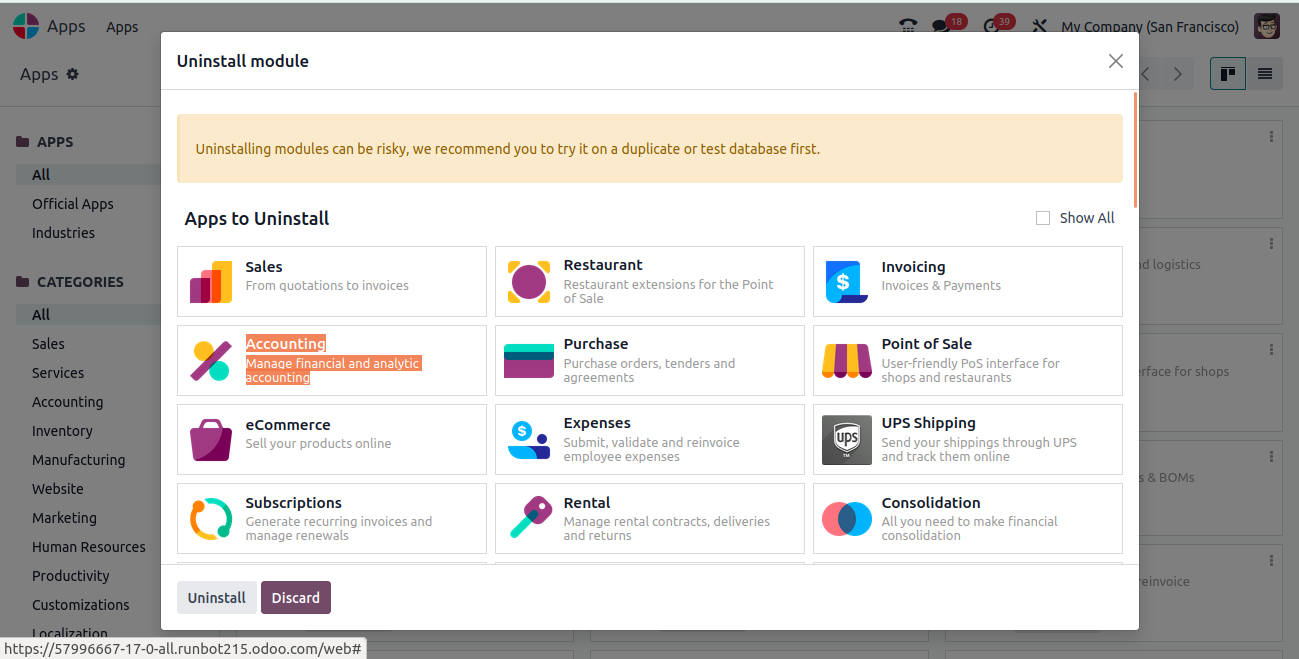Click the highlighted Accounting title
1299x659 pixels.
286,344
